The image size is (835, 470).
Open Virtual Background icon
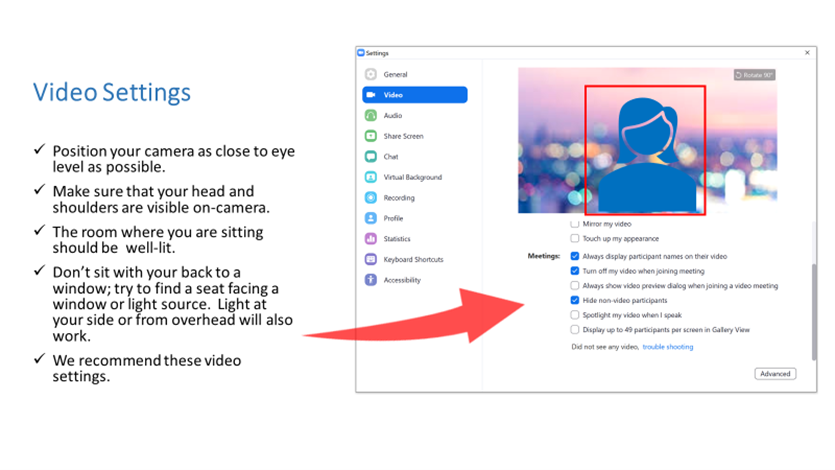pyautogui.click(x=371, y=177)
